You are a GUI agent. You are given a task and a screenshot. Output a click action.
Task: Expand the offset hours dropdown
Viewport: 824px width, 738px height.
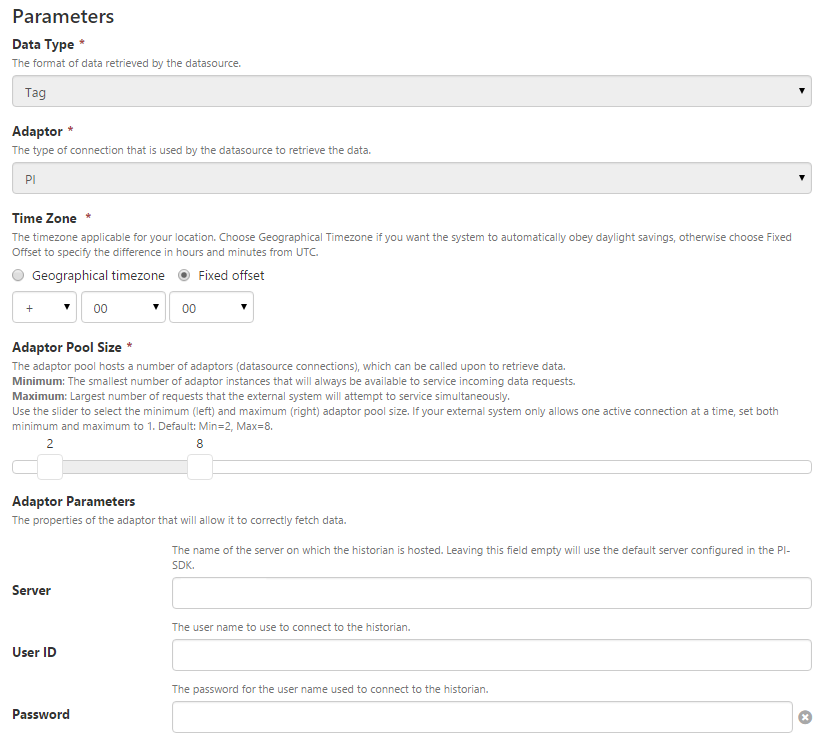click(x=123, y=308)
